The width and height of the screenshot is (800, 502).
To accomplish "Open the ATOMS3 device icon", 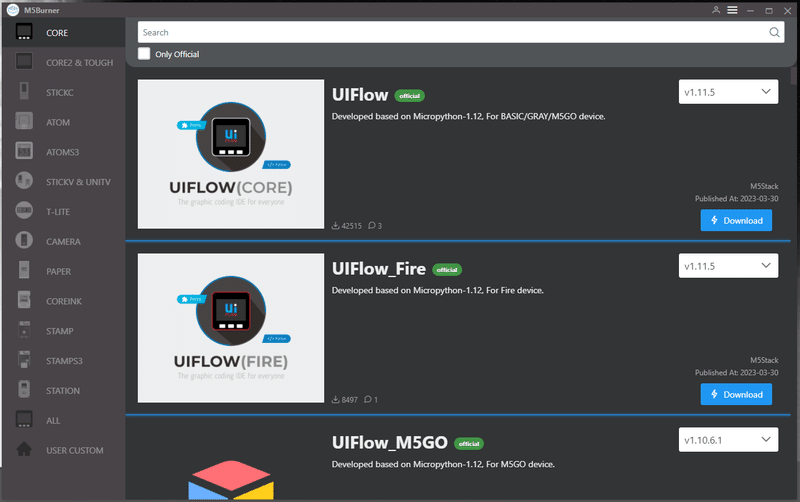I will 24,151.
